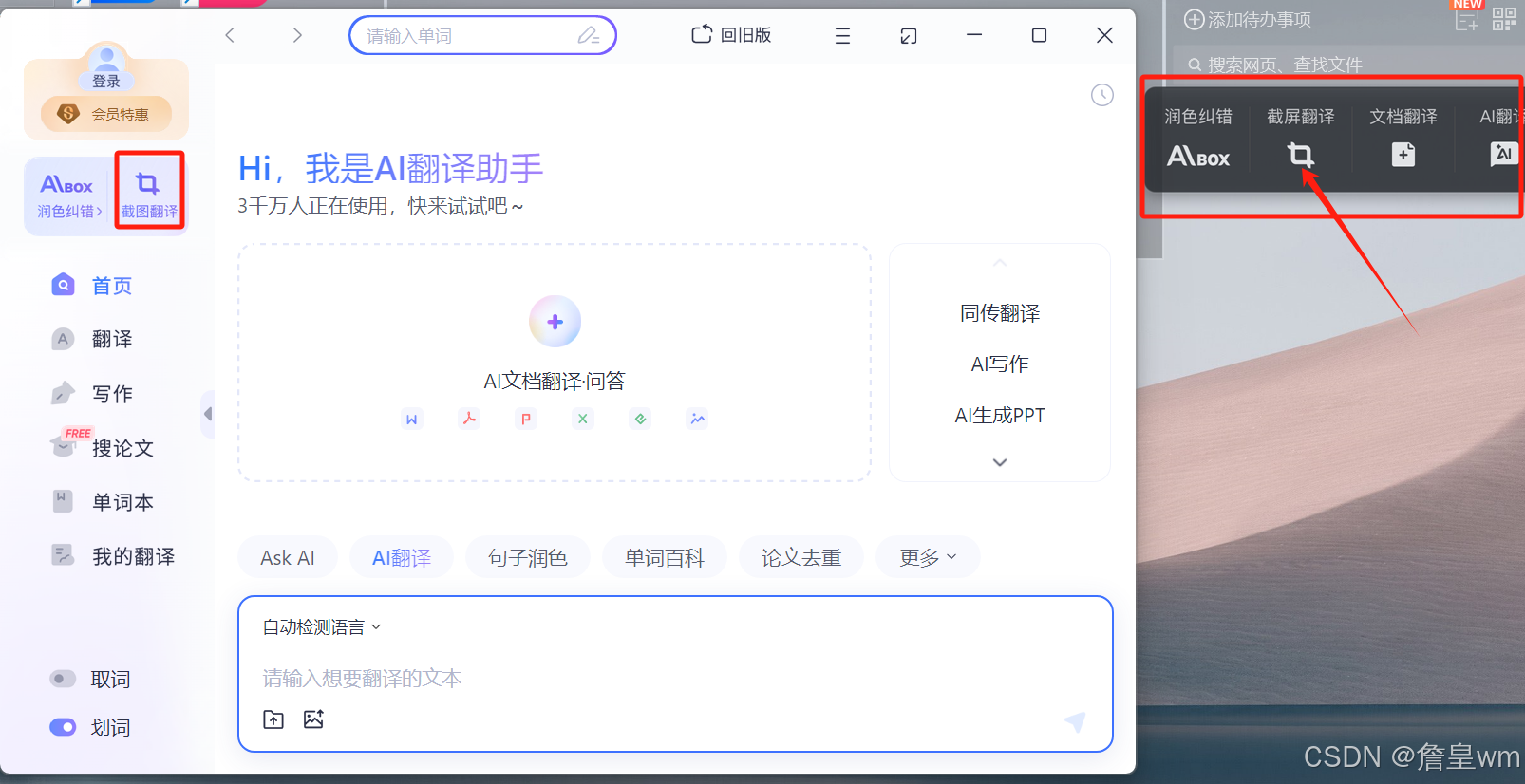Screen dimensions: 1525x784
Task: Open the 自动检测语言 language dropdown
Action: pyautogui.click(x=322, y=627)
